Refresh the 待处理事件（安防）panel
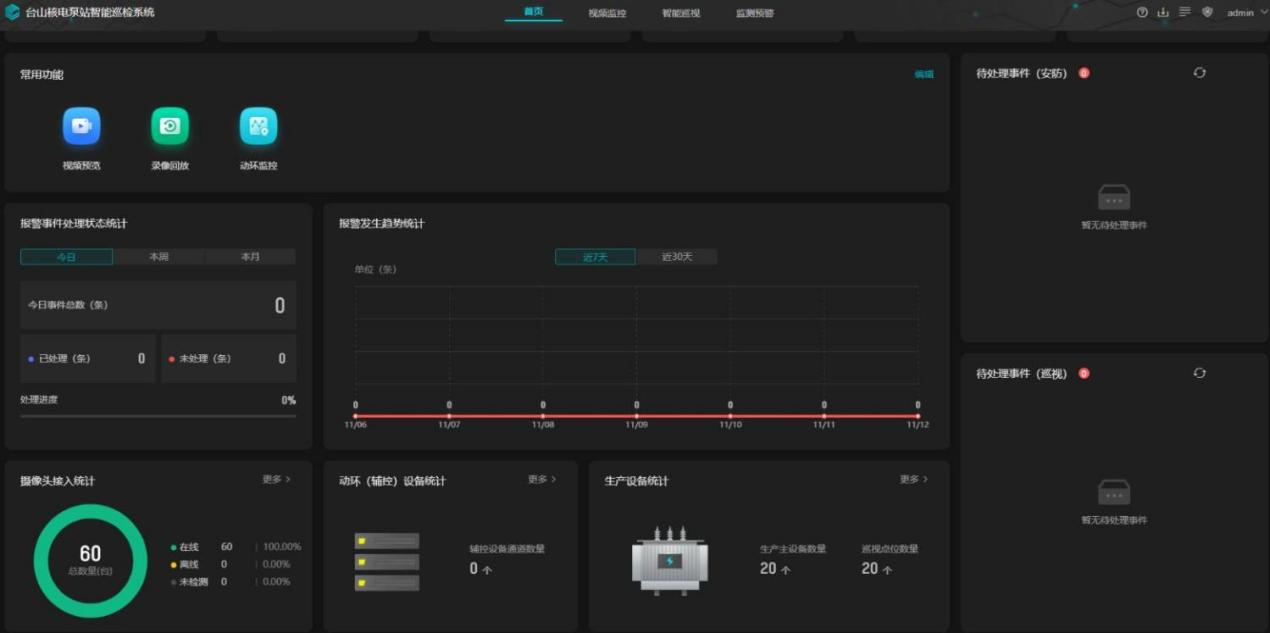Image resolution: width=1270 pixels, height=633 pixels. coord(1199,73)
